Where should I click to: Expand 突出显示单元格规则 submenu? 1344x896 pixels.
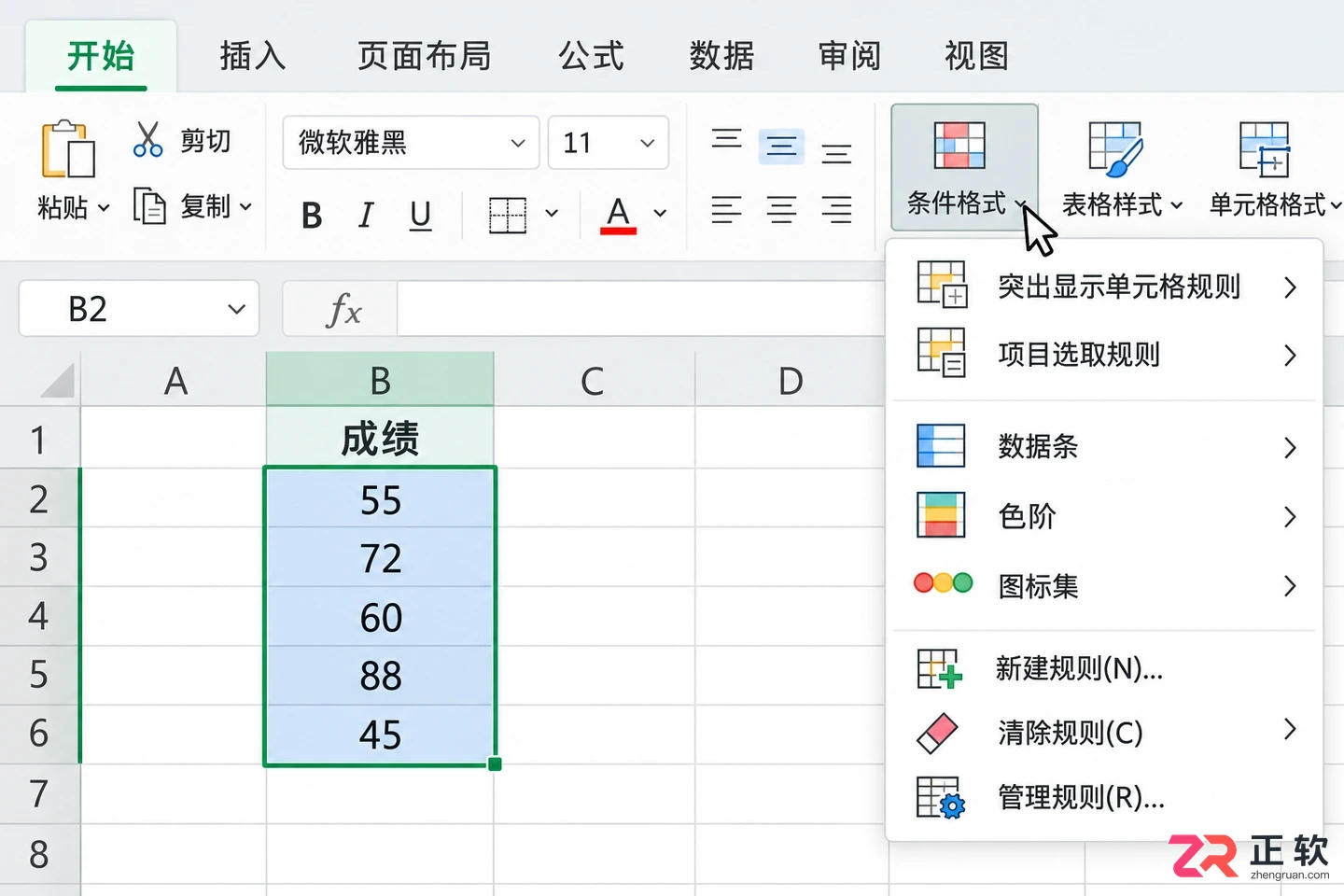(1104, 286)
